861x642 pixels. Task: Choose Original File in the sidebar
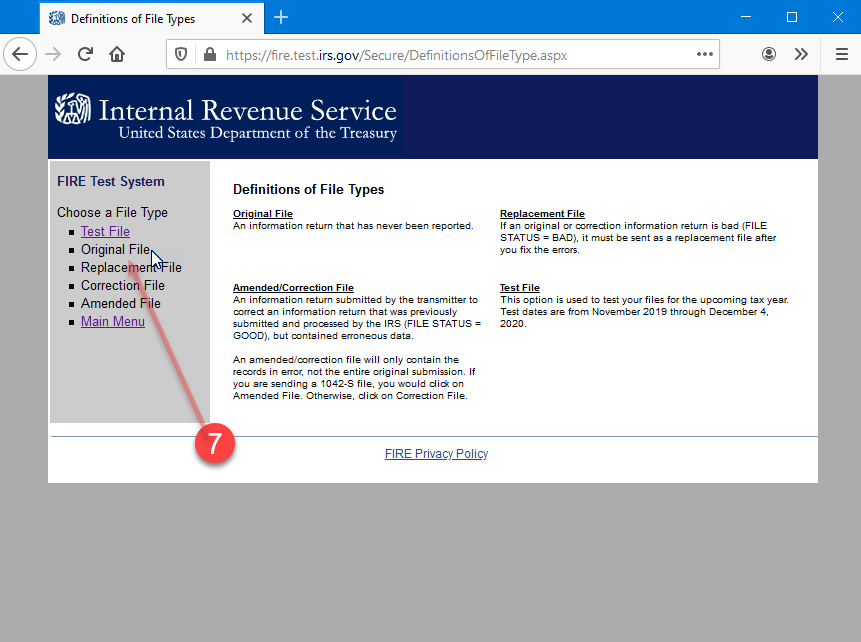coord(115,250)
